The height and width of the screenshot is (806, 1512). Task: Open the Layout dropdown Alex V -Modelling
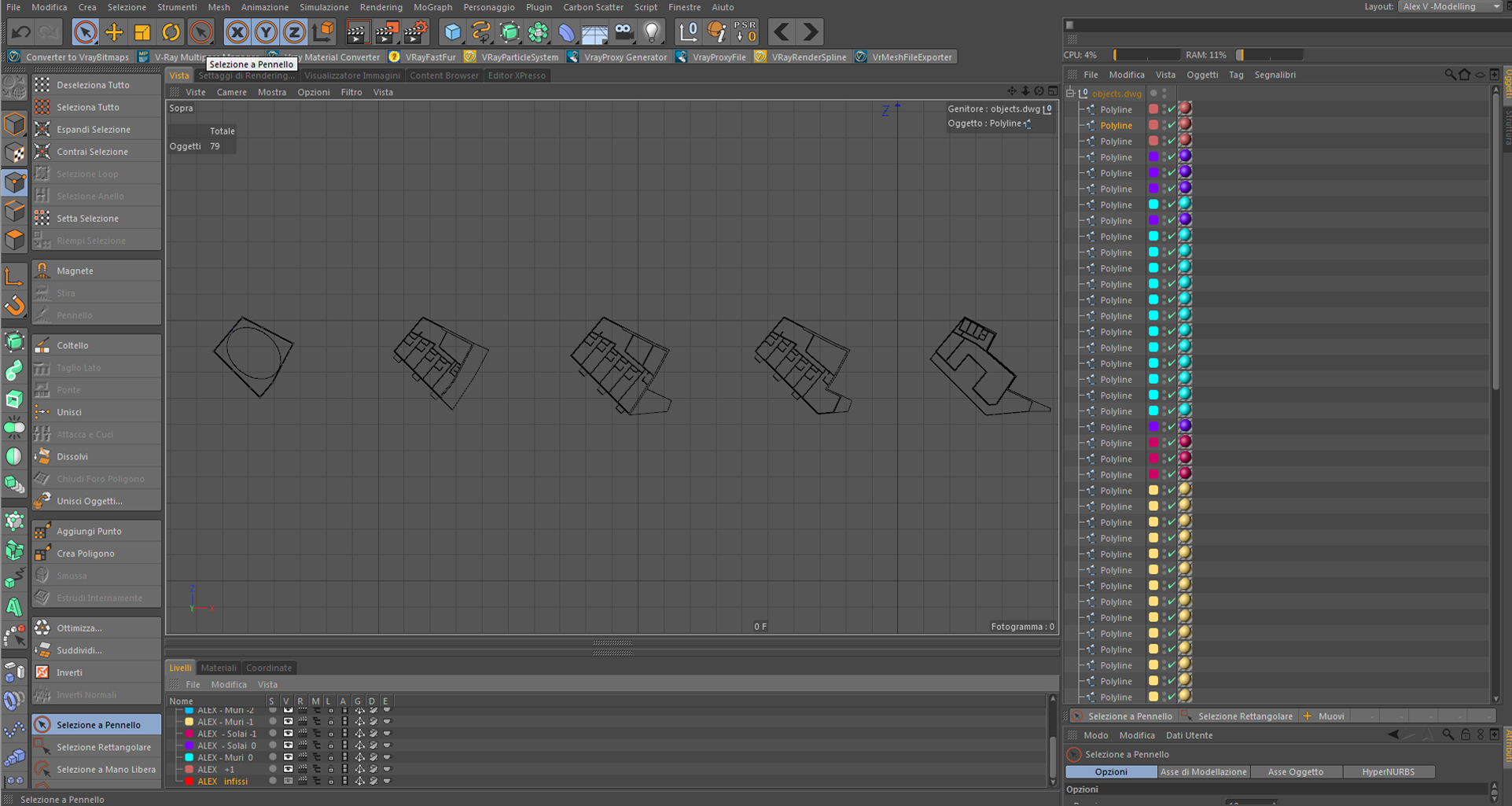tap(1451, 7)
